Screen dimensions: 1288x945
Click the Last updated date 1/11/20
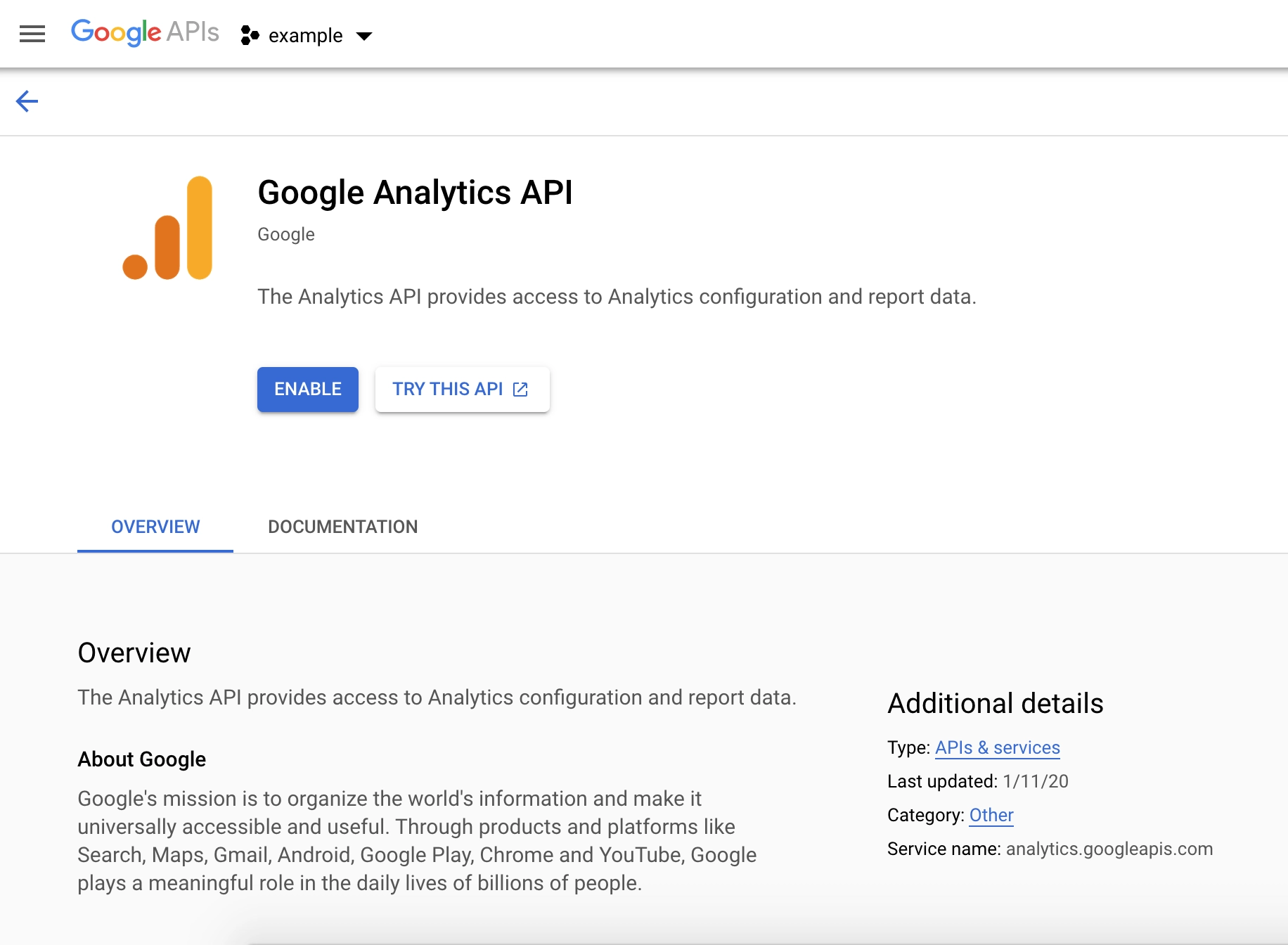click(x=1035, y=781)
